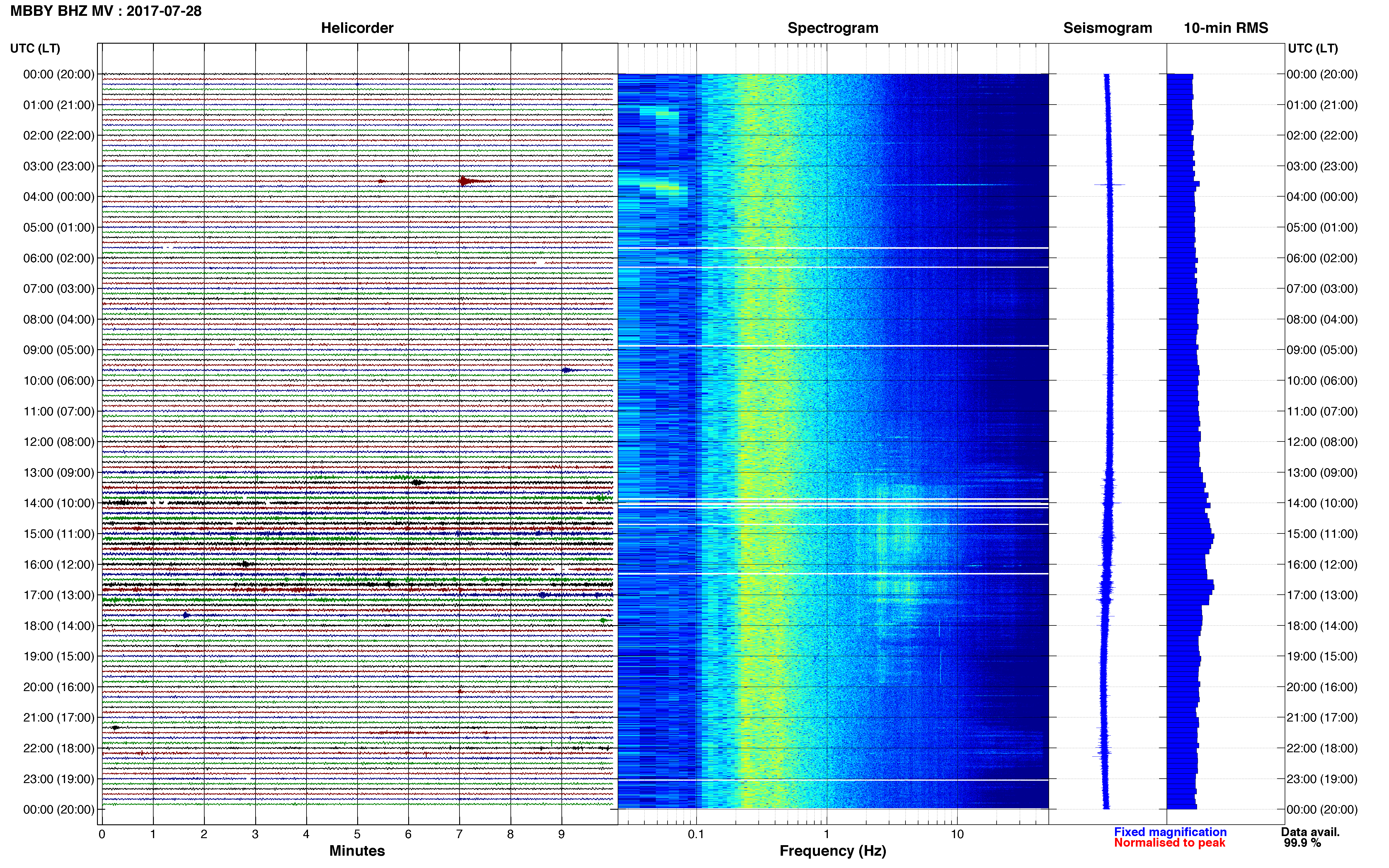Click '17:00 (13:00)' on the left time axis
The image size is (1389, 868).
(59, 595)
